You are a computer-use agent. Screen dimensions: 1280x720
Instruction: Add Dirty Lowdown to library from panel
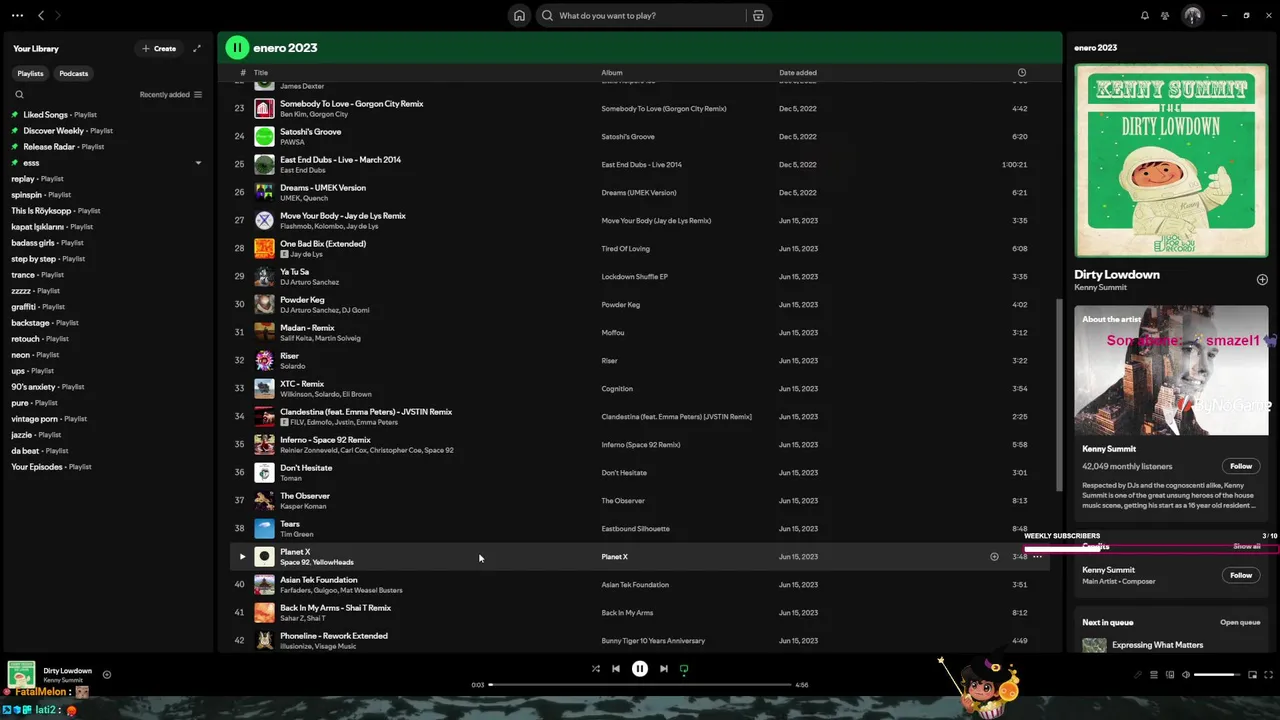click(x=1262, y=280)
